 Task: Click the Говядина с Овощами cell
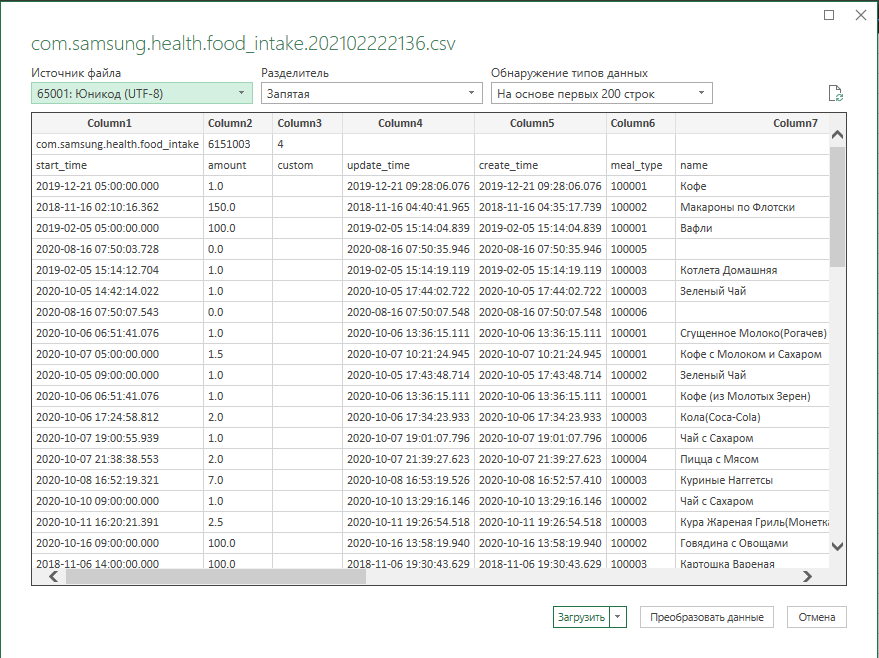coord(752,543)
